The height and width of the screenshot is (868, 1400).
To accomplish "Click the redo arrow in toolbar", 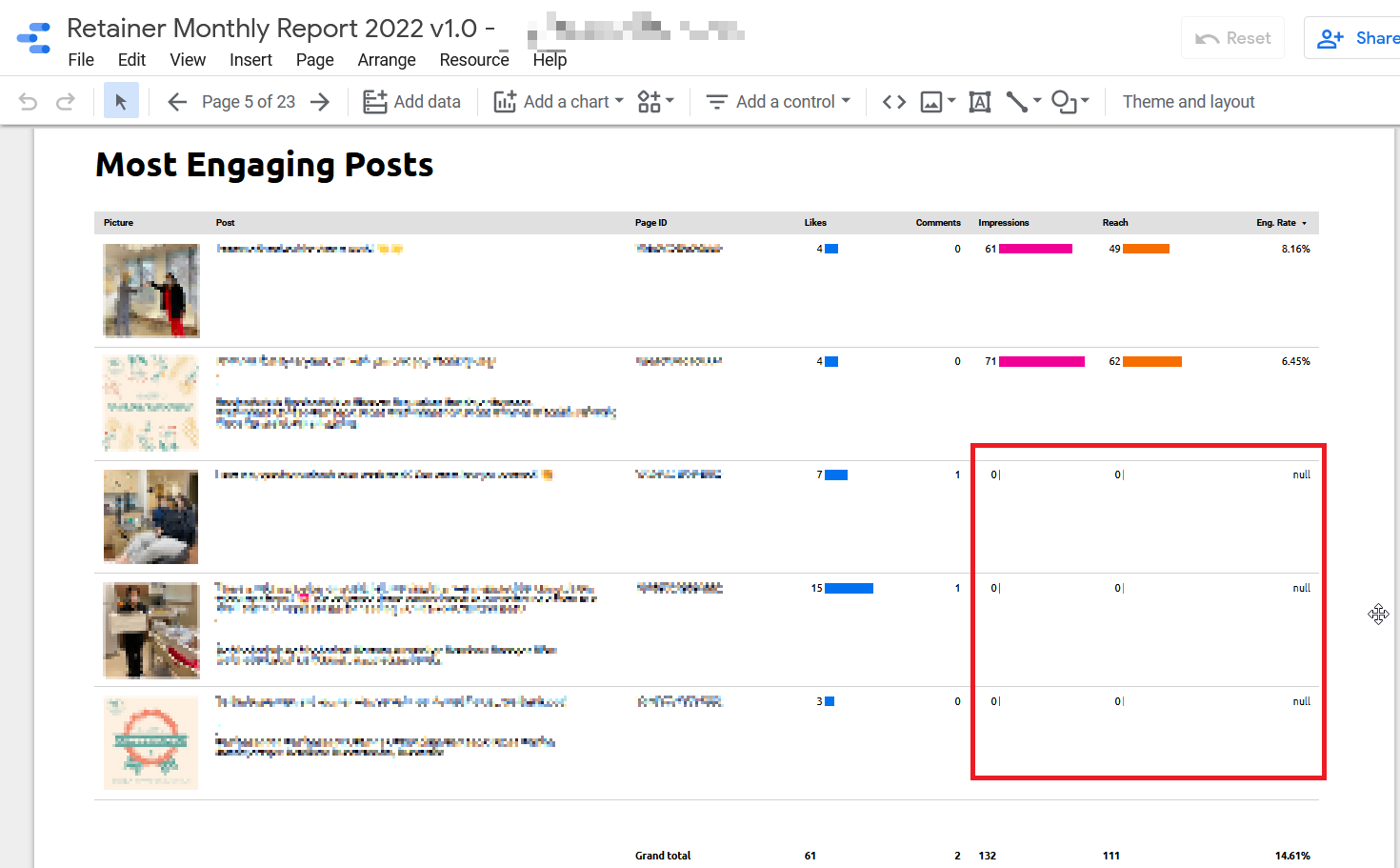I will (65, 102).
